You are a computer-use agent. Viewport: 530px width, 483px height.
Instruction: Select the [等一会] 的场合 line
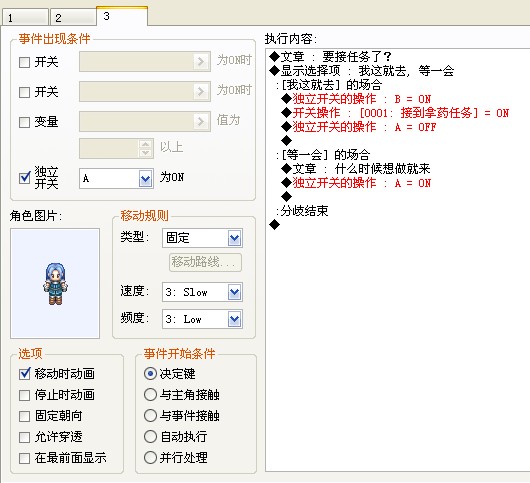pyautogui.click(x=323, y=155)
